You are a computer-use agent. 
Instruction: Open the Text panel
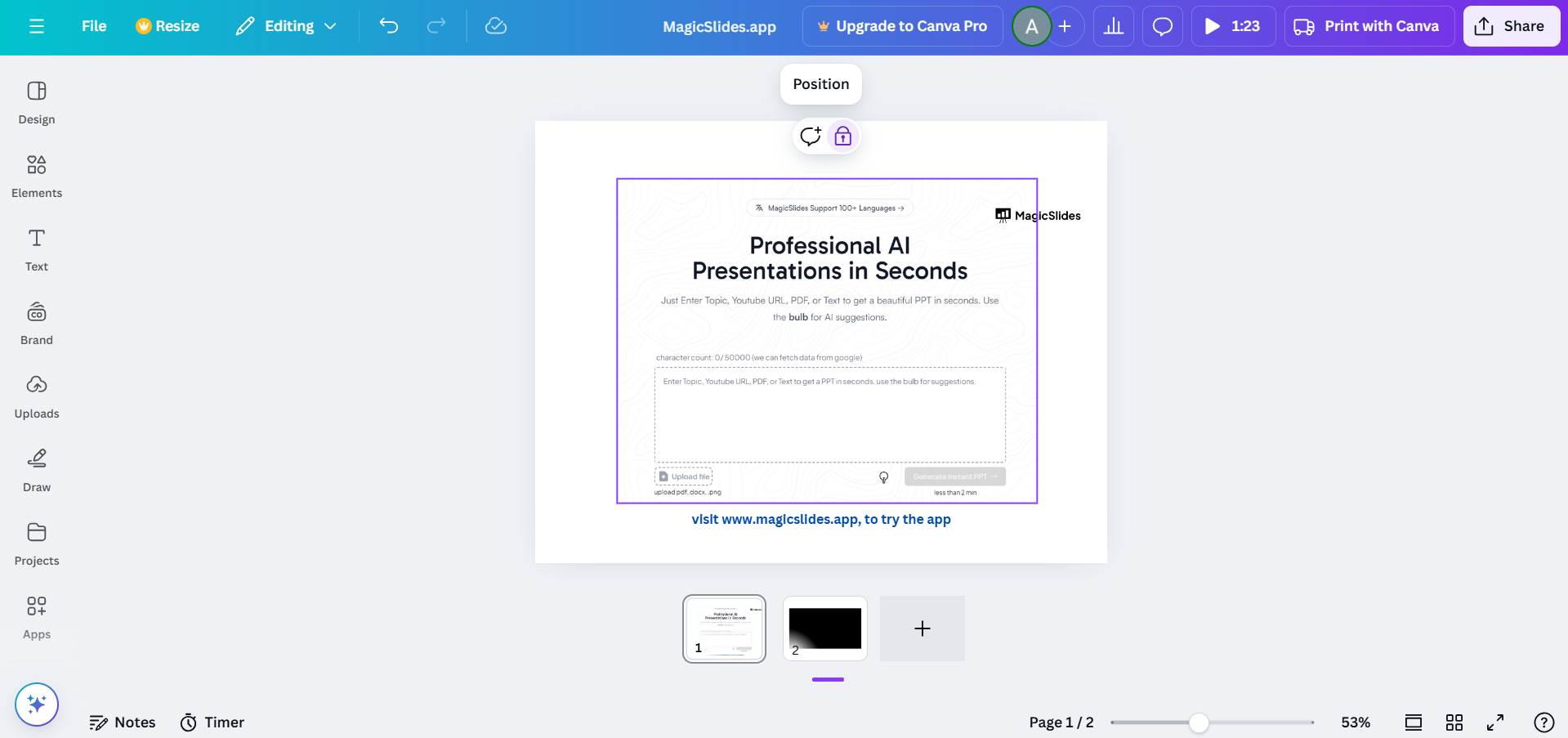(x=37, y=250)
